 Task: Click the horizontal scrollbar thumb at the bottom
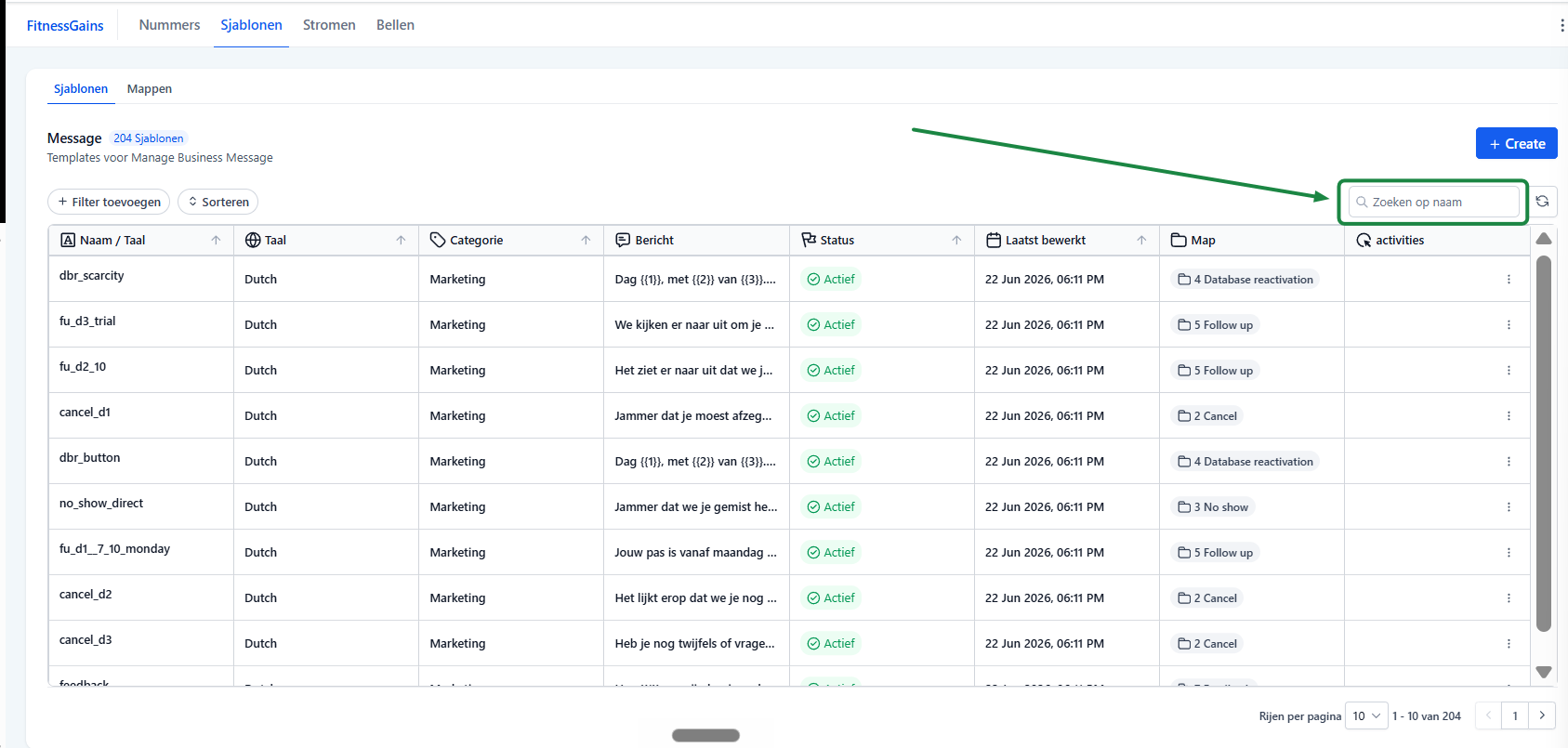[705, 735]
